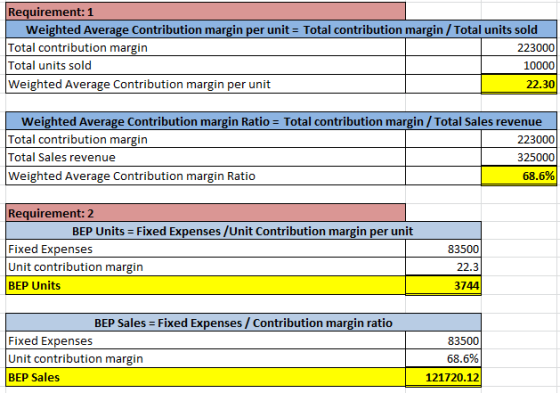This screenshot has height=393, width=560.
Task: Click 'Total contribution margin' label above 'Total Sales revenue'
Action: (x=205, y=139)
